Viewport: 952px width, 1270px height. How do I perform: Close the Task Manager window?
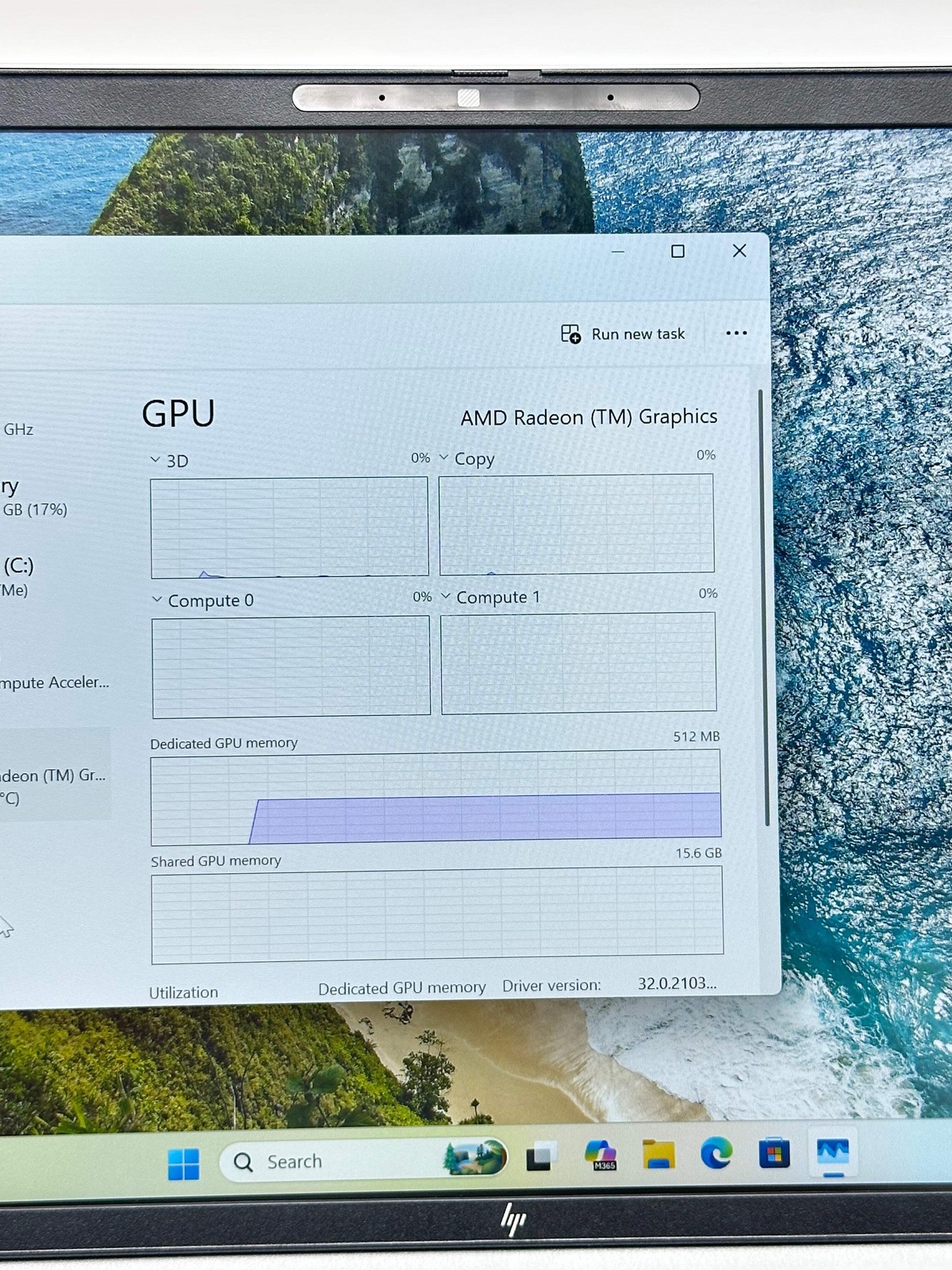tap(739, 251)
